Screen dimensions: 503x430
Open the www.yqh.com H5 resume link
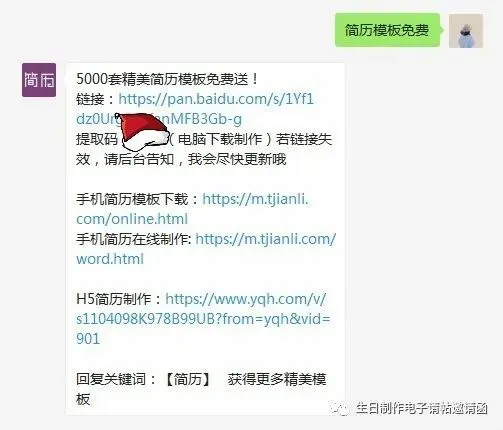pos(203,319)
